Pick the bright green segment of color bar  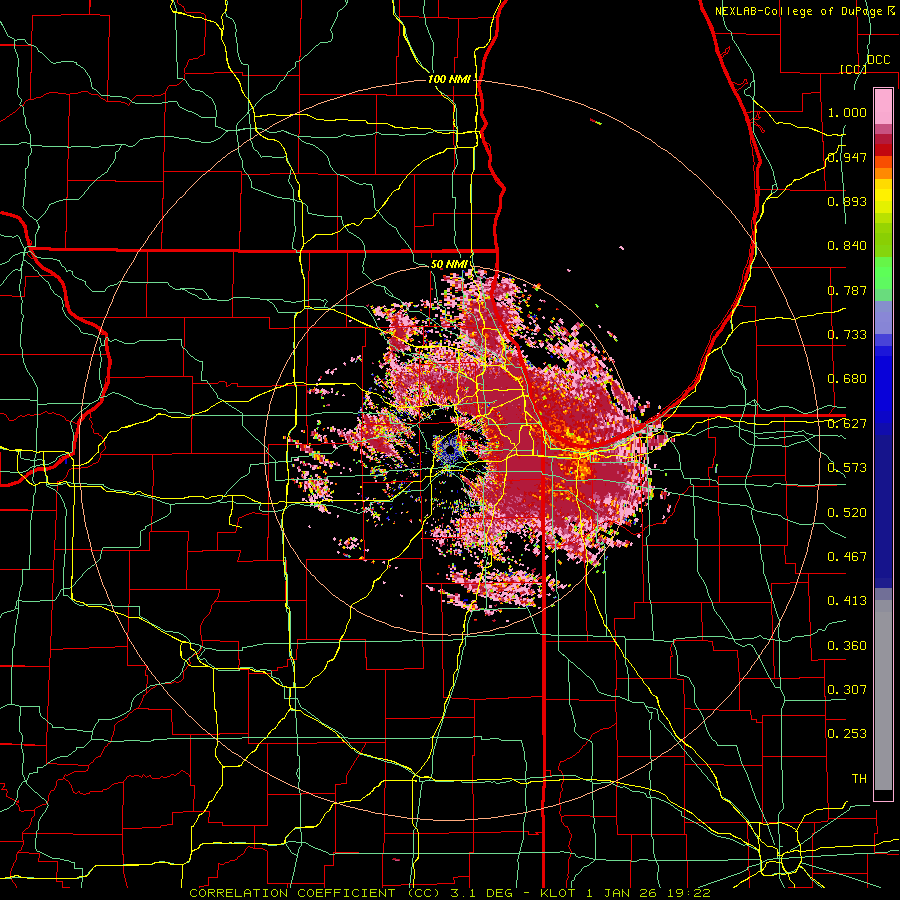click(x=883, y=273)
